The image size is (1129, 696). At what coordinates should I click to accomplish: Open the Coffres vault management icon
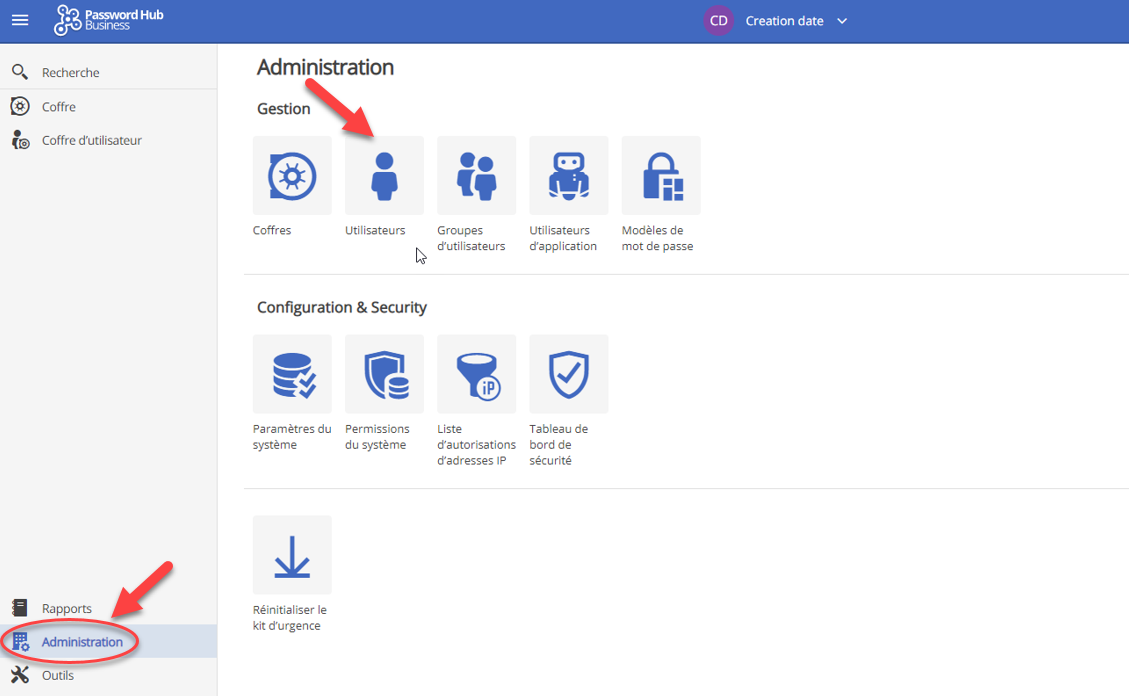(292, 176)
